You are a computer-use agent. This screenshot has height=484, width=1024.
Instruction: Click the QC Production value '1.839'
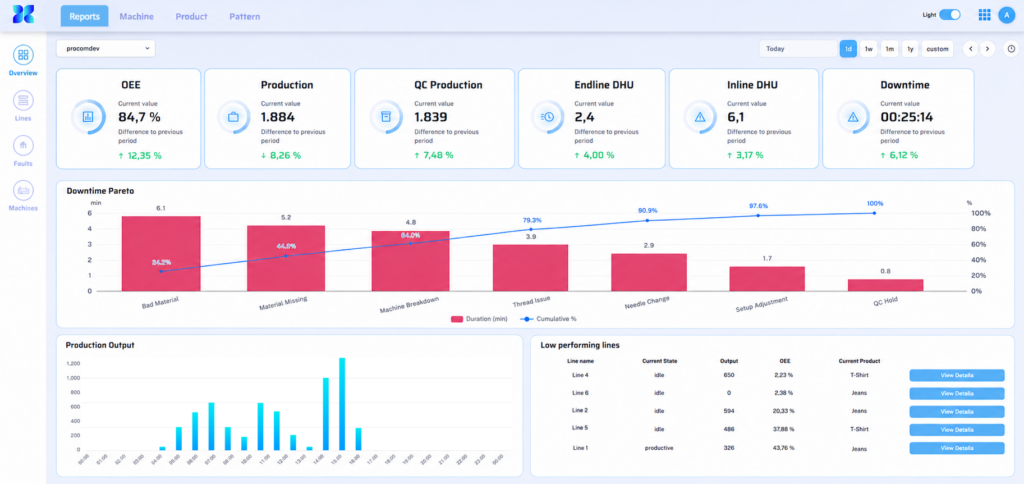pyautogui.click(x=431, y=118)
